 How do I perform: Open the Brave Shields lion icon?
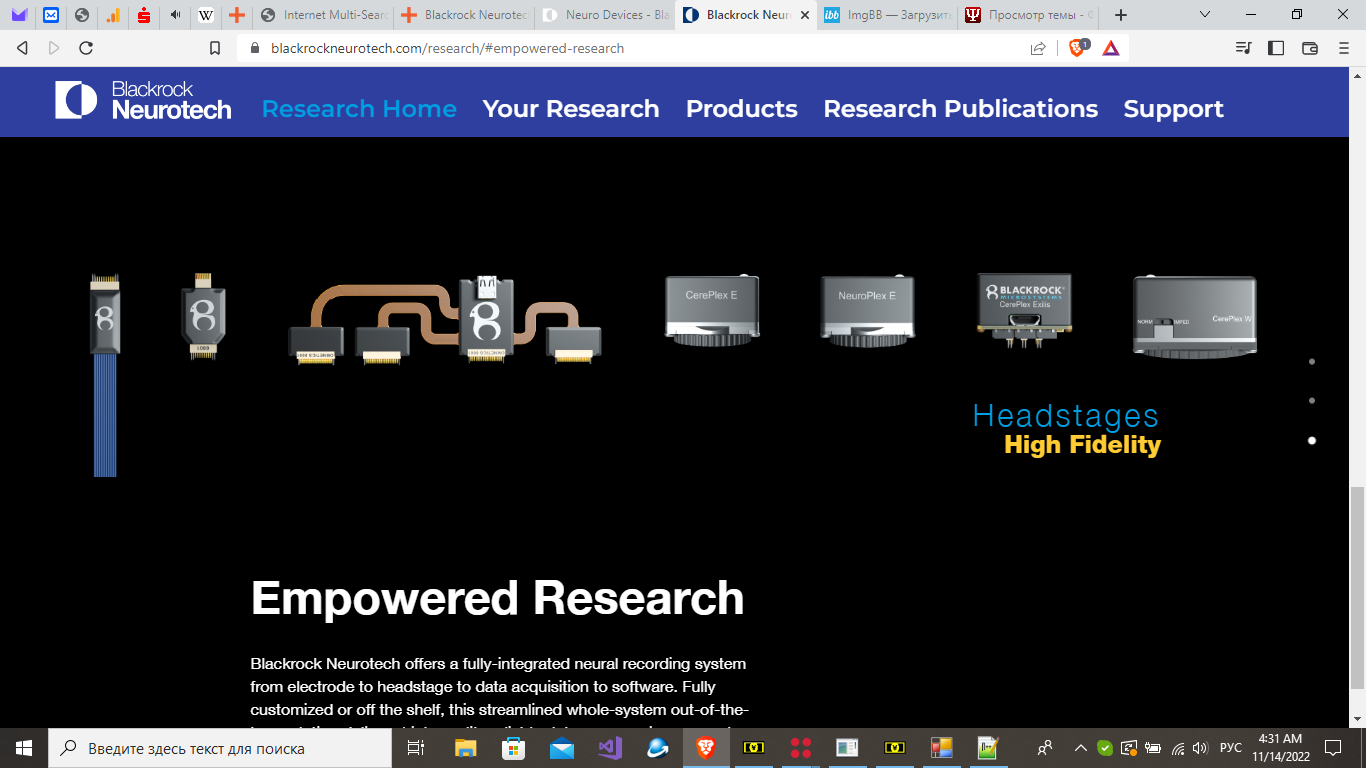point(1078,47)
